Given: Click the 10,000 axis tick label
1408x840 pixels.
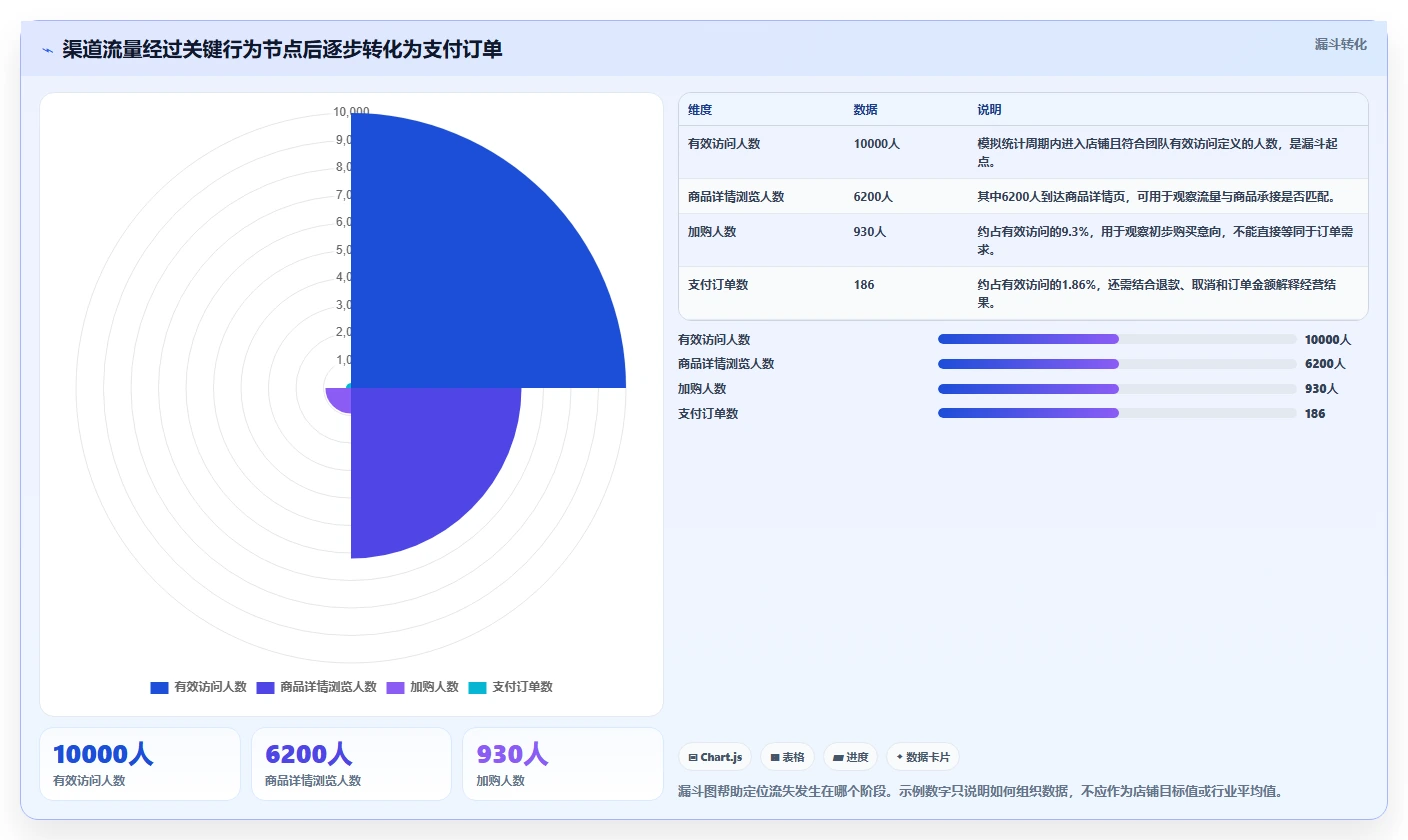Looking at the screenshot, I should point(352,112).
